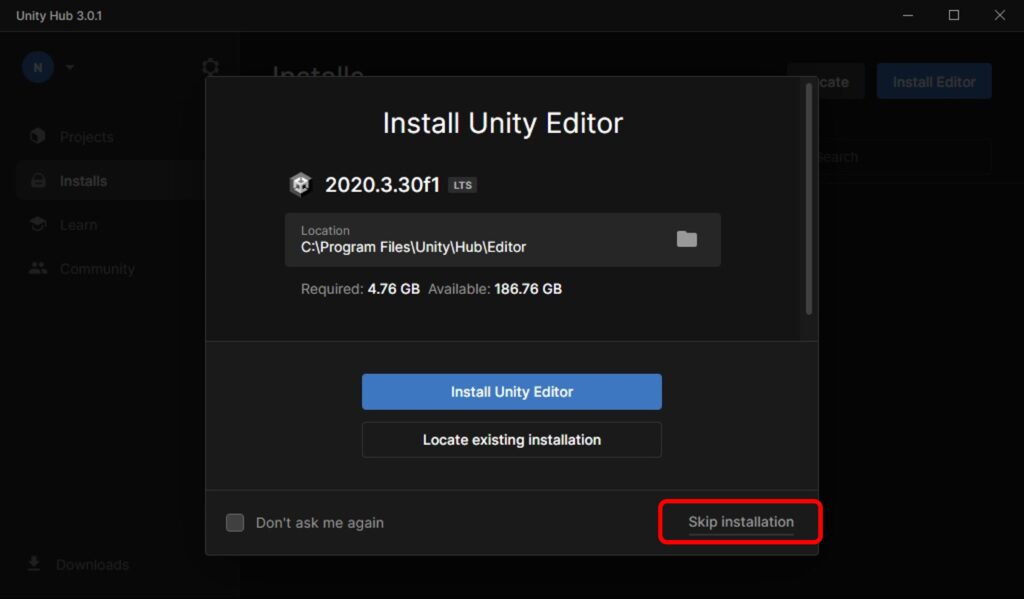Screen dimensions: 1024x599
Task: Click the Install Unity Editor dialog button
Action: [511, 392]
